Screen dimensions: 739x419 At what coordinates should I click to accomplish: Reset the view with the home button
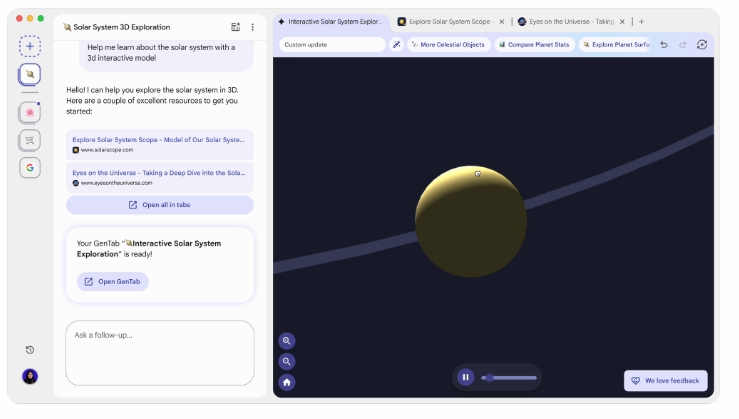tap(287, 381)
